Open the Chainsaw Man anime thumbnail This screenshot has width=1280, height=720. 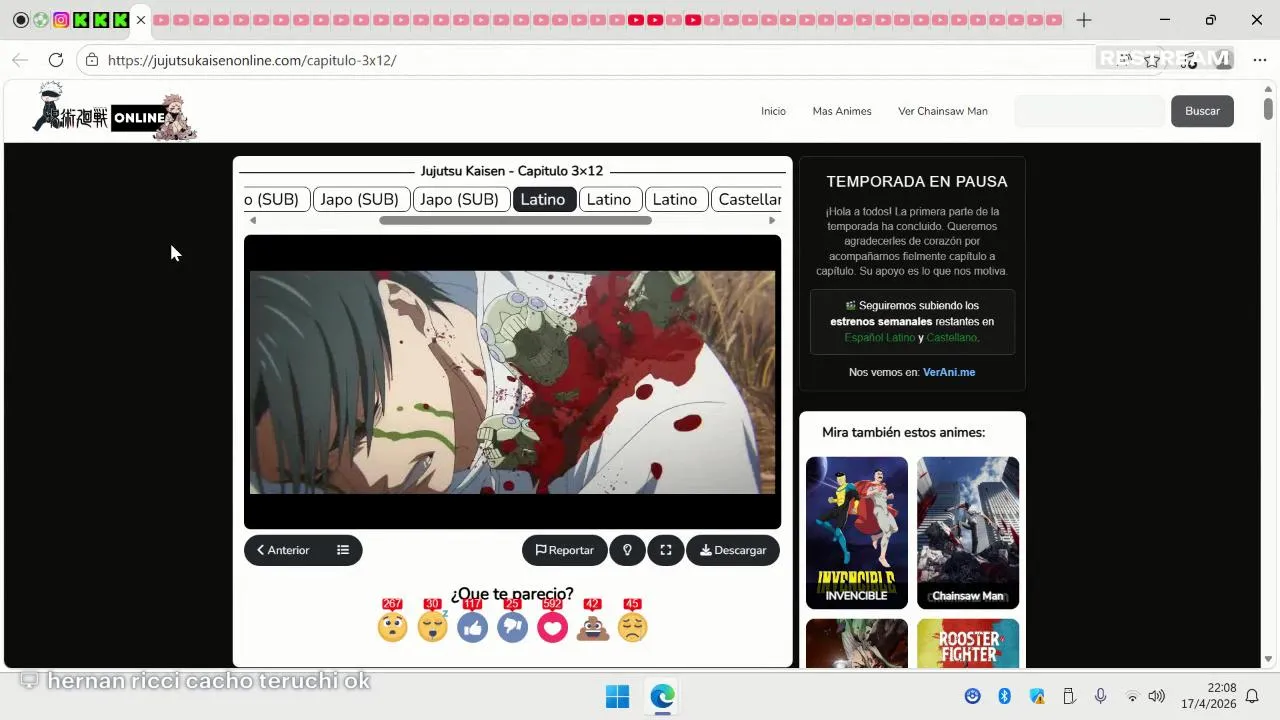tap(968, 533)
